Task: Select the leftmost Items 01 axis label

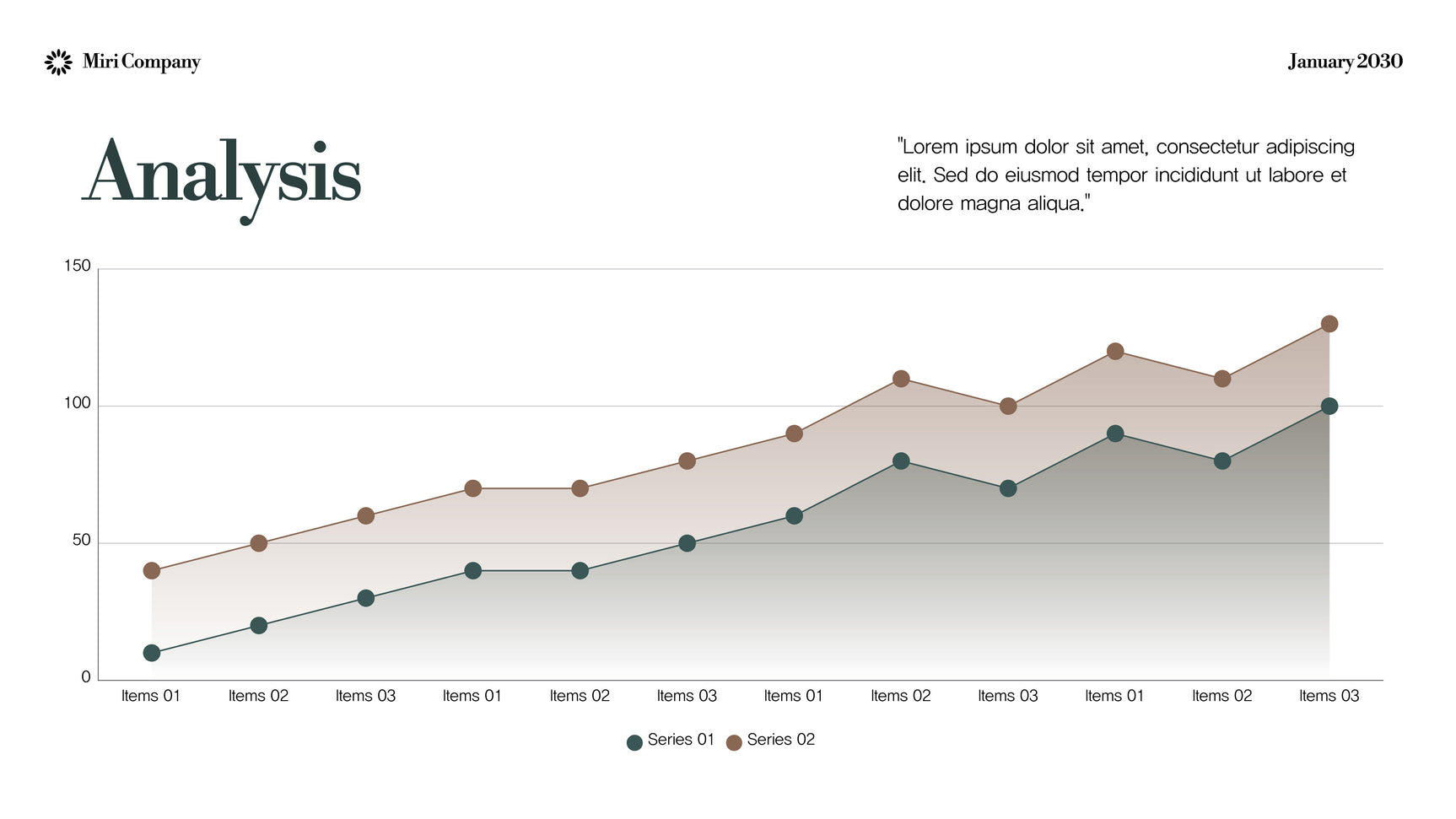Action: pos(151,696)
